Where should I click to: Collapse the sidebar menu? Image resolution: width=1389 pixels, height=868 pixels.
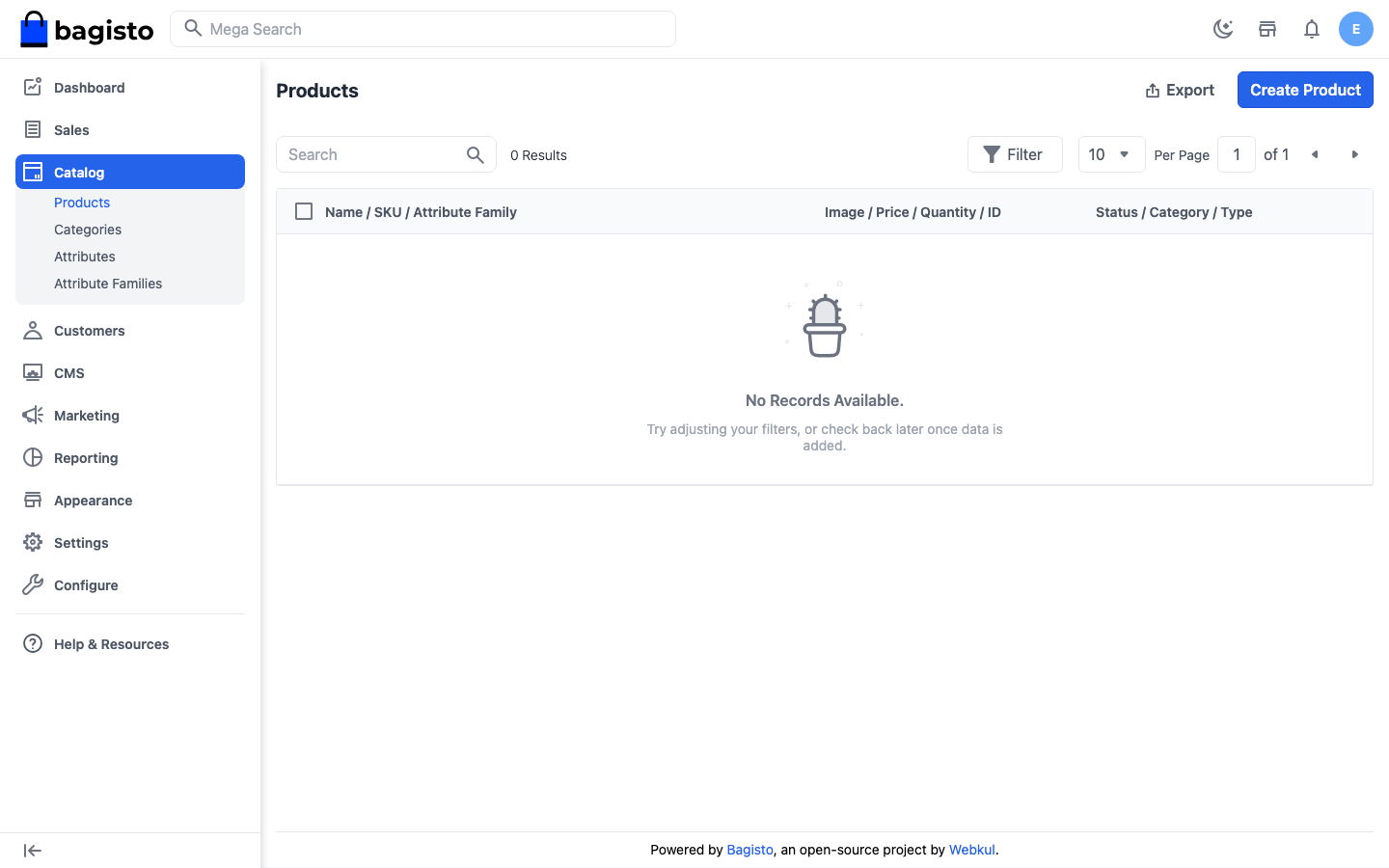click(x=33, y=851)
